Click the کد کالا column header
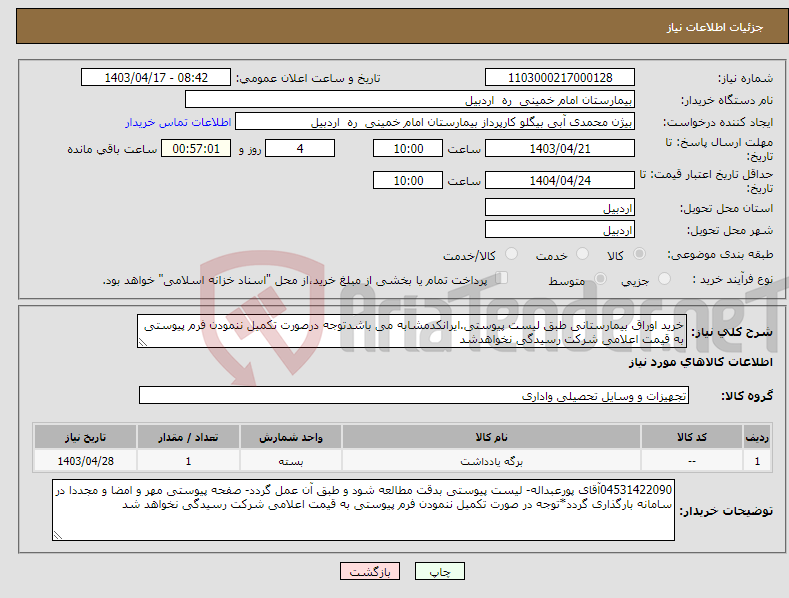The image size is (789, 598). (692, 437)
